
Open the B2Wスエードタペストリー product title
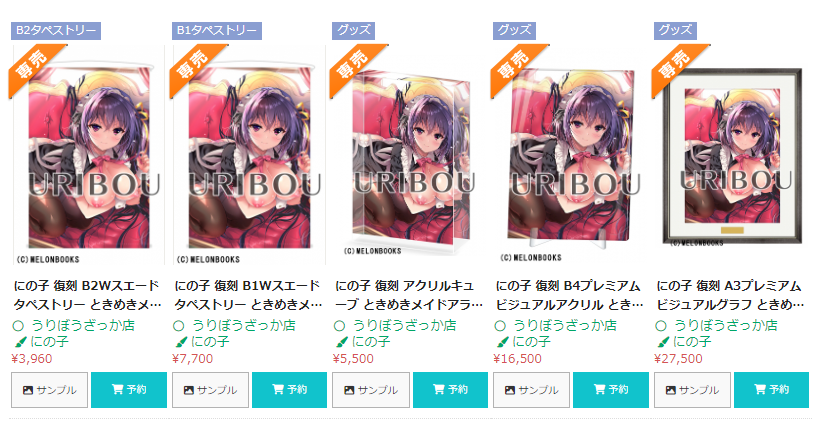(x=87, y=295)
